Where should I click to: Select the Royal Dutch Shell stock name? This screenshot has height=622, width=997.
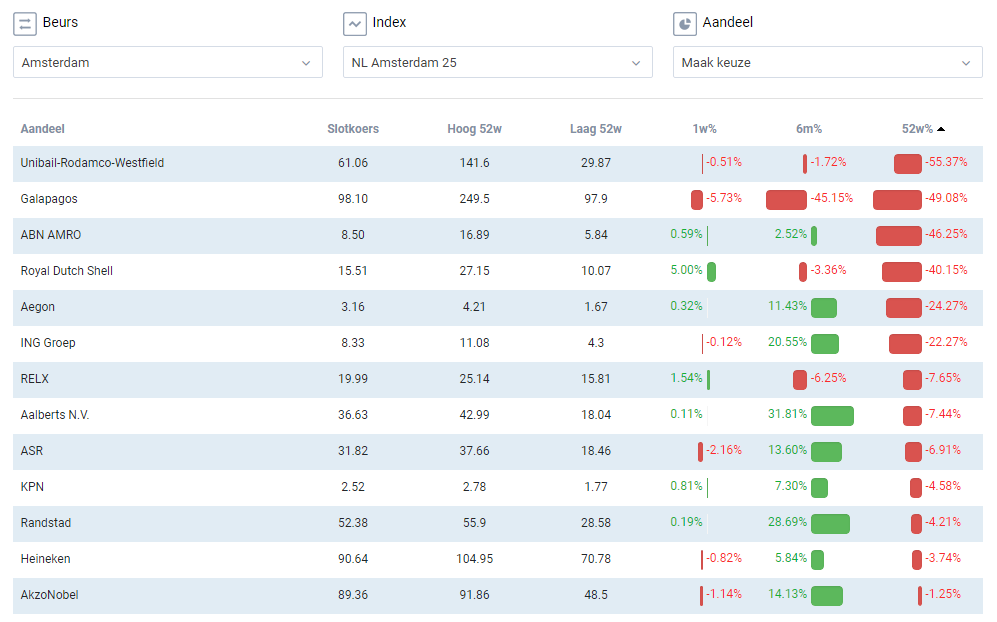tap(67, 271)
